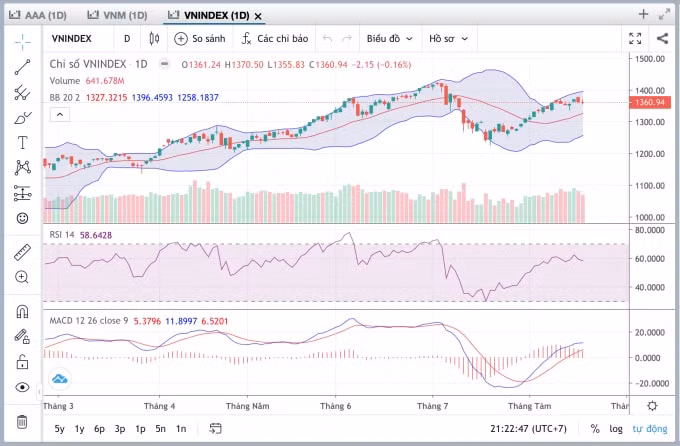Click the trash remove drawings icon
This screenshot has width=680, height=446.
tap(22, 421)
